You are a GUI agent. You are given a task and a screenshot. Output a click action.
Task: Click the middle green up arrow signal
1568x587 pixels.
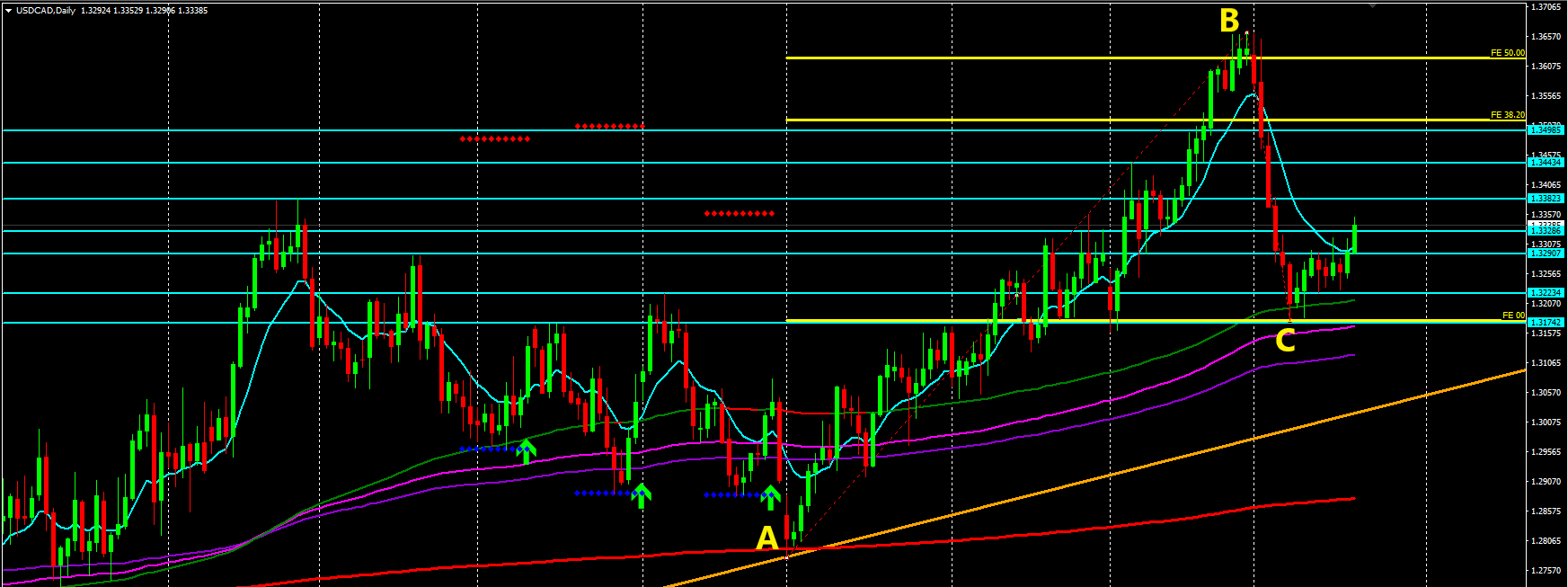[641, 494]
